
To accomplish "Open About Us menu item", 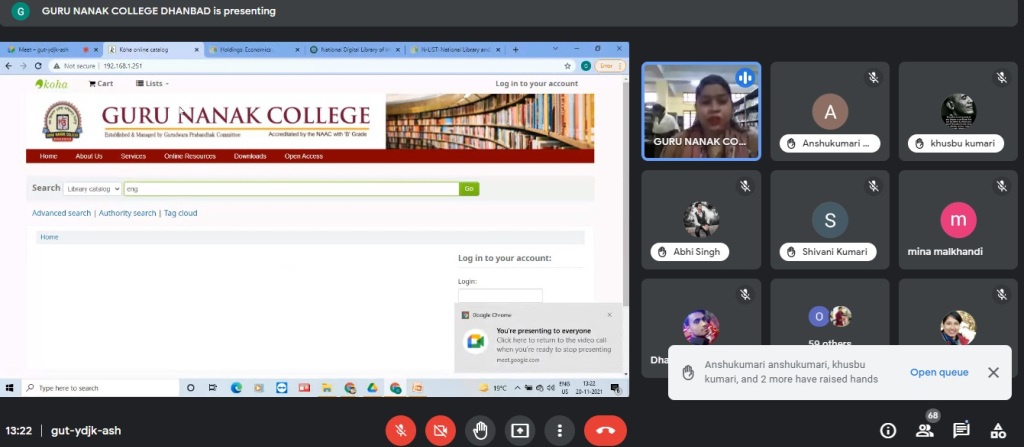I will [89, 156].
